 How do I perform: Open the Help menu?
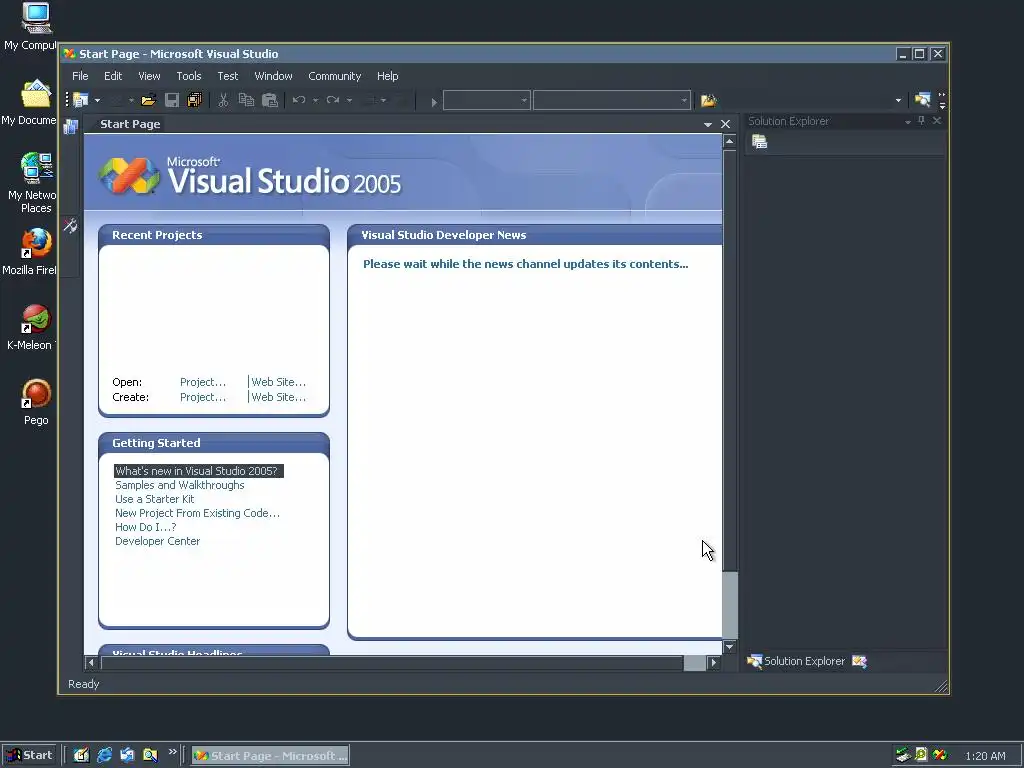(x=387, y=76)
